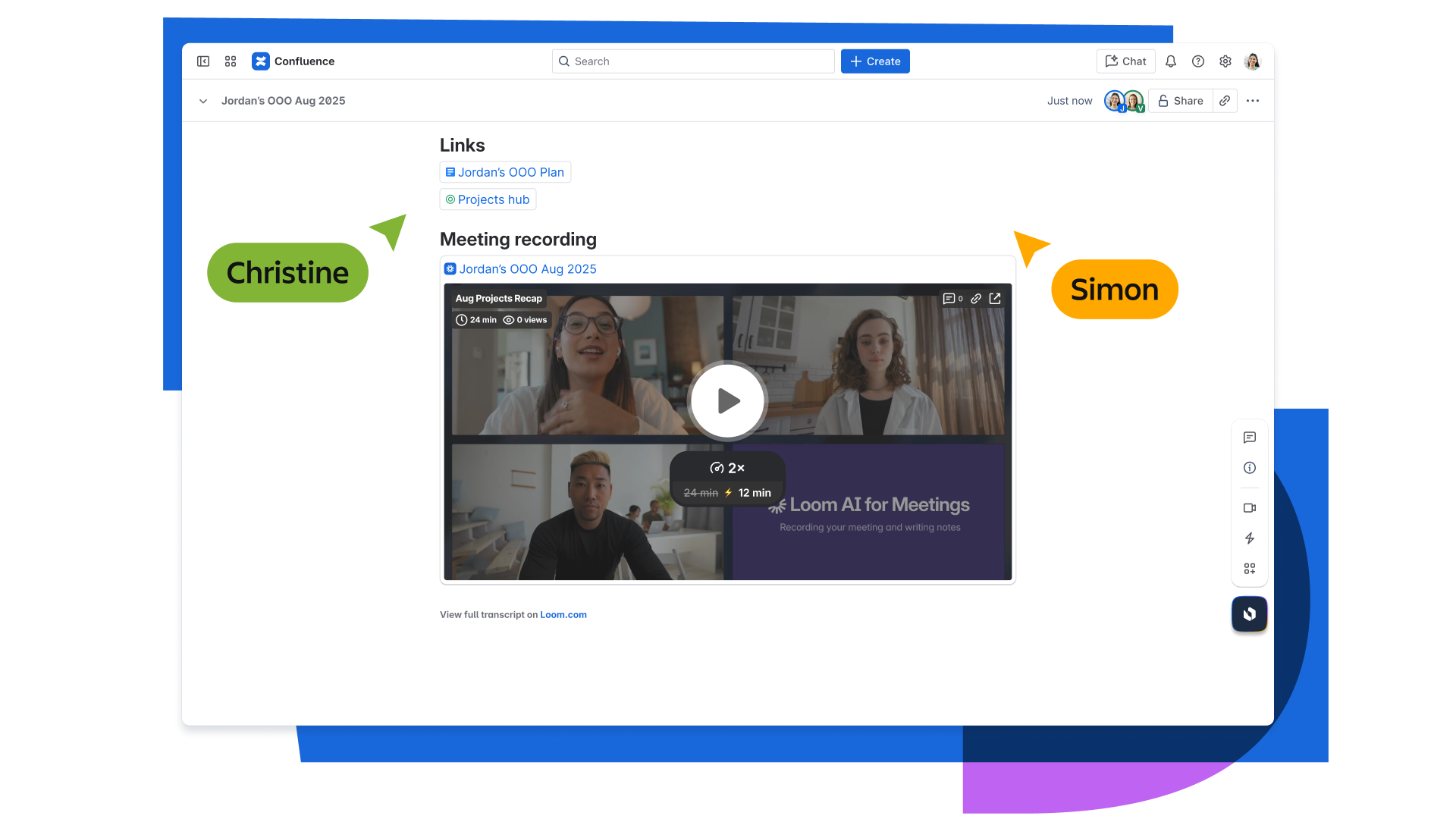The height and width of the screenshot is (819, 1456).
Task: Click the lightning automation icon in right rail
Action: click(x=1250, y=538)
